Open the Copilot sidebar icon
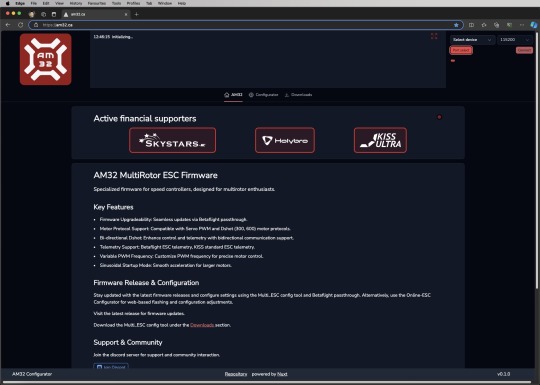This screenshot has height=385, width=540. tap(533, 25)
